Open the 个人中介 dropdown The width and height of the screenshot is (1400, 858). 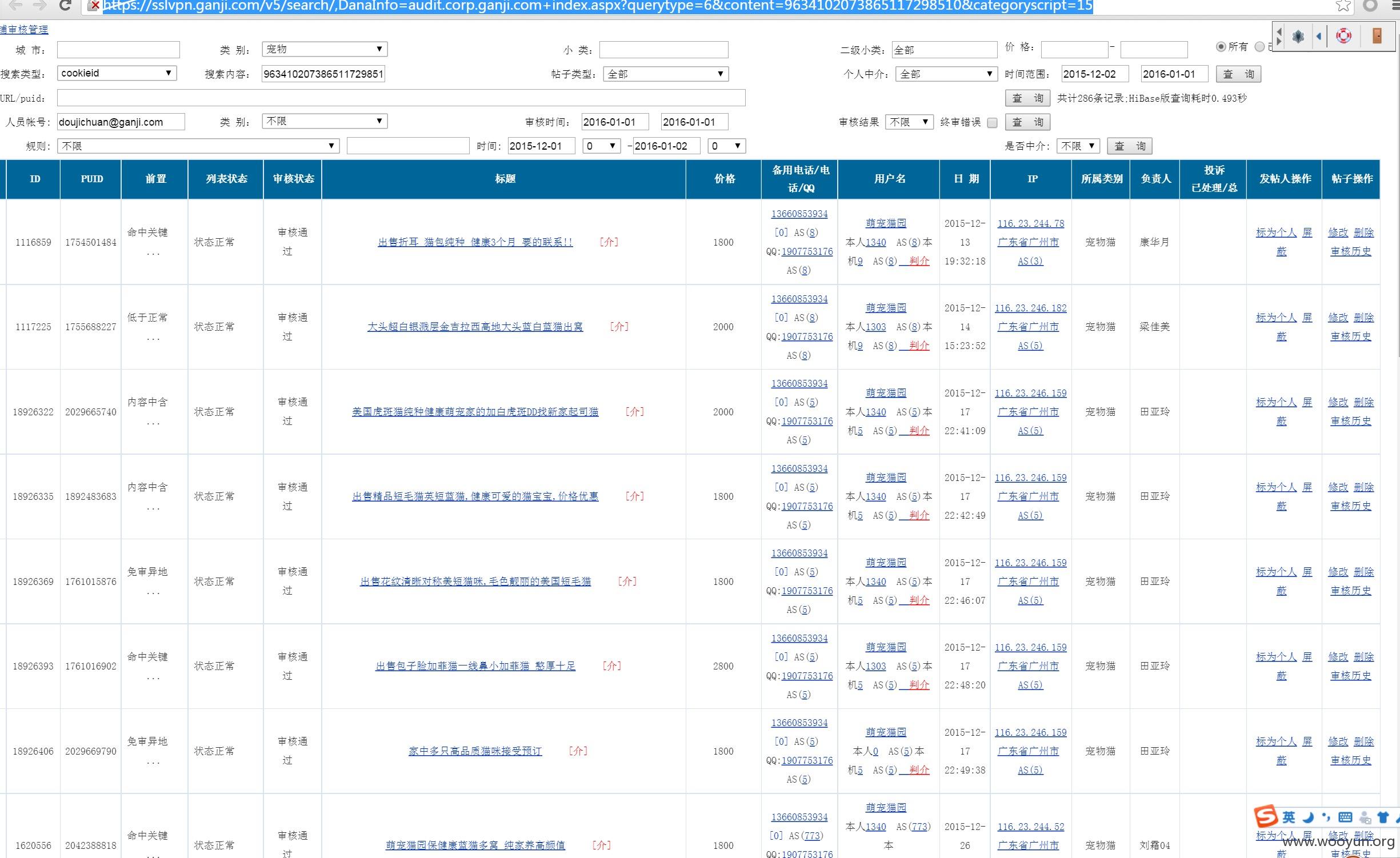[x=947, y=74]
